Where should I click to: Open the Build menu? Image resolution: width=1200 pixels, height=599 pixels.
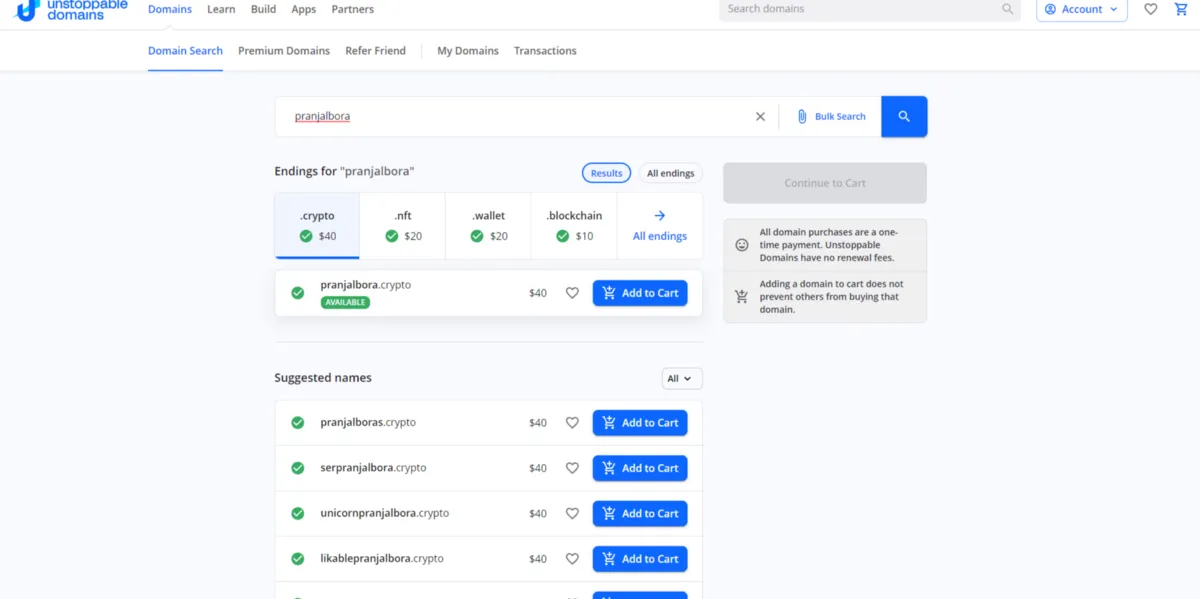point(264,9)
